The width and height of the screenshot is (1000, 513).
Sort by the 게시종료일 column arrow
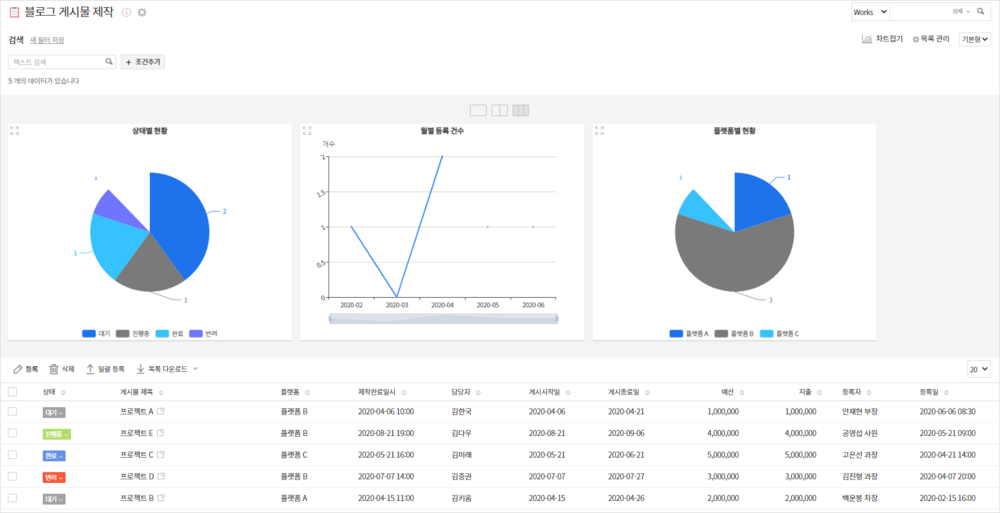pyautogui.click(x=647, y=392)
